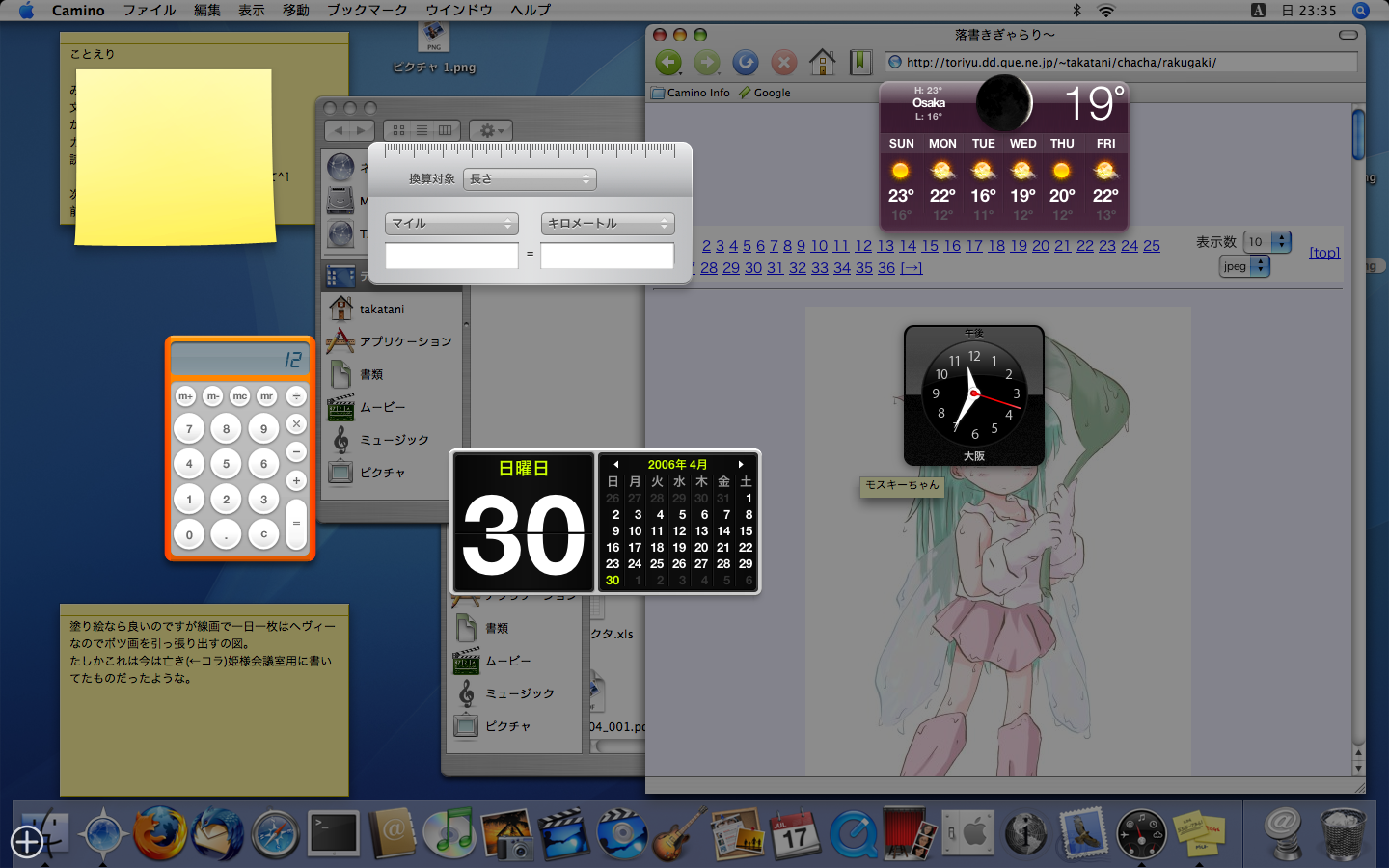Open the キロメートル unit dropdown

click(x=608, y=223)
